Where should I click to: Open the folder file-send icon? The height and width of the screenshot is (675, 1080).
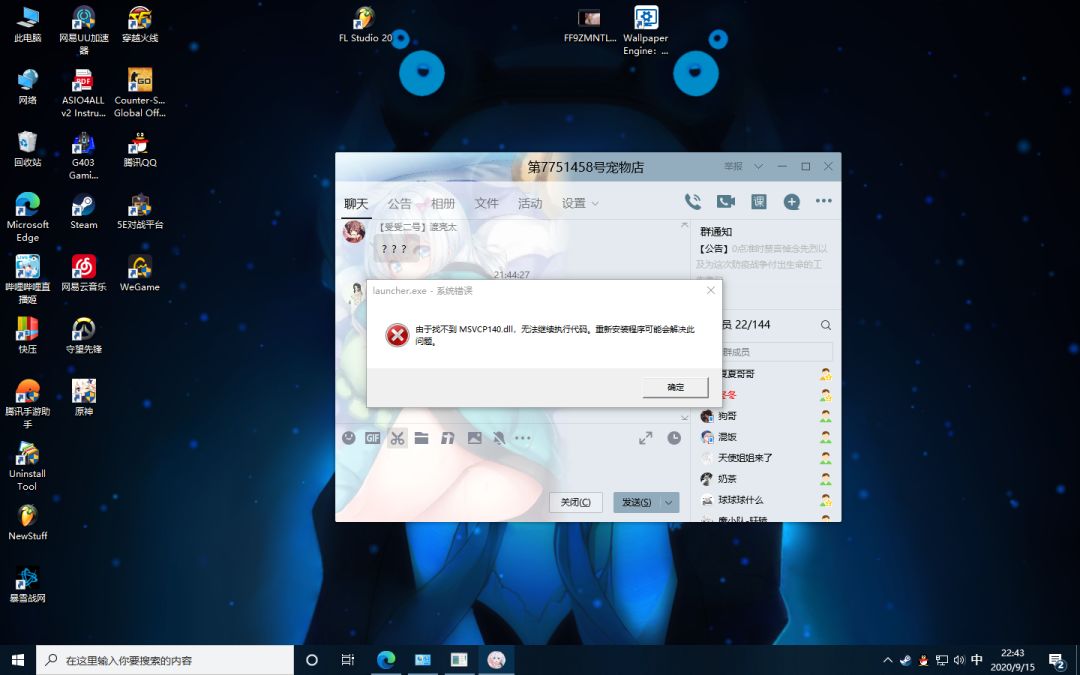point(422,438)
